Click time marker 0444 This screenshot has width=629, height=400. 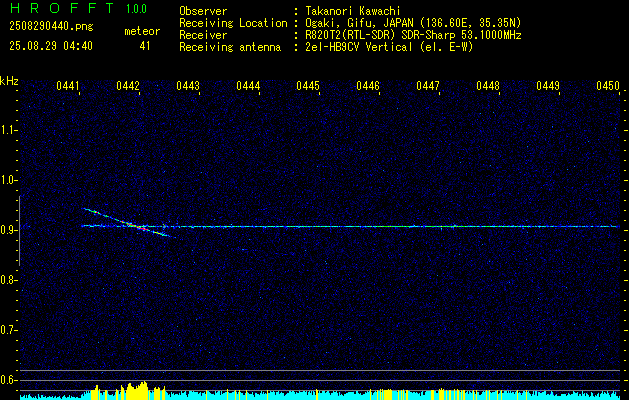coord(248,85)
